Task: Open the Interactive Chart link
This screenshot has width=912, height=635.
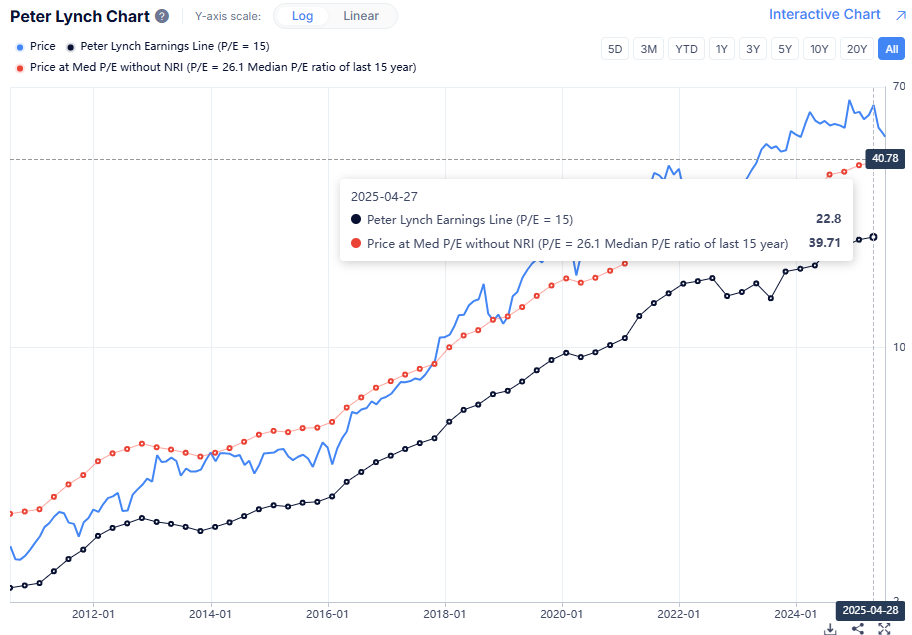Action: (826, 14)
